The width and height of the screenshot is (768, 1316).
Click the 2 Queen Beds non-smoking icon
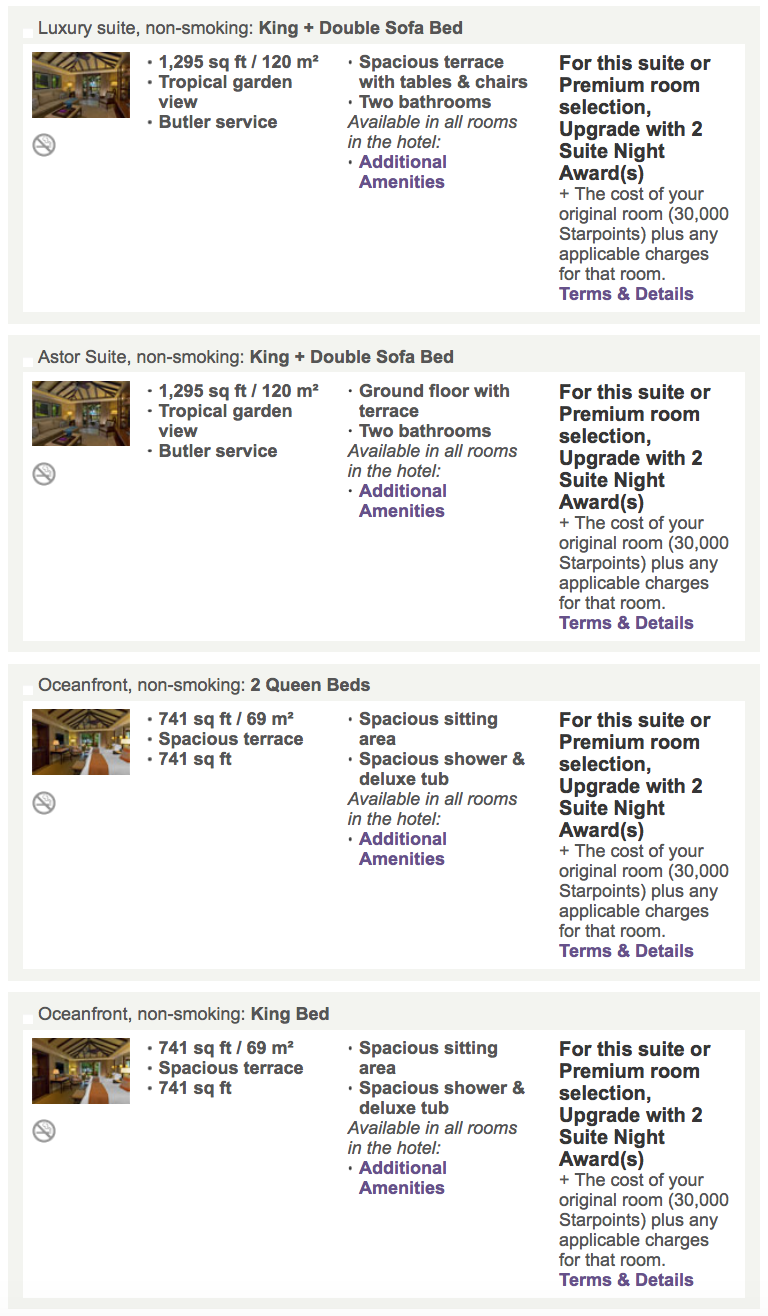(x=44, y=803)
